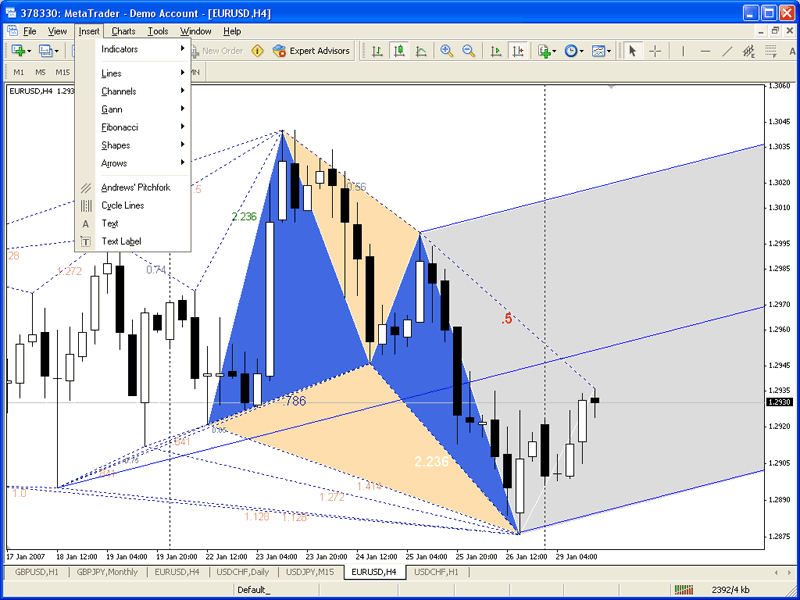Click the green 2.236 label on chart
The image size is (800, 600).
coord(244,216)
